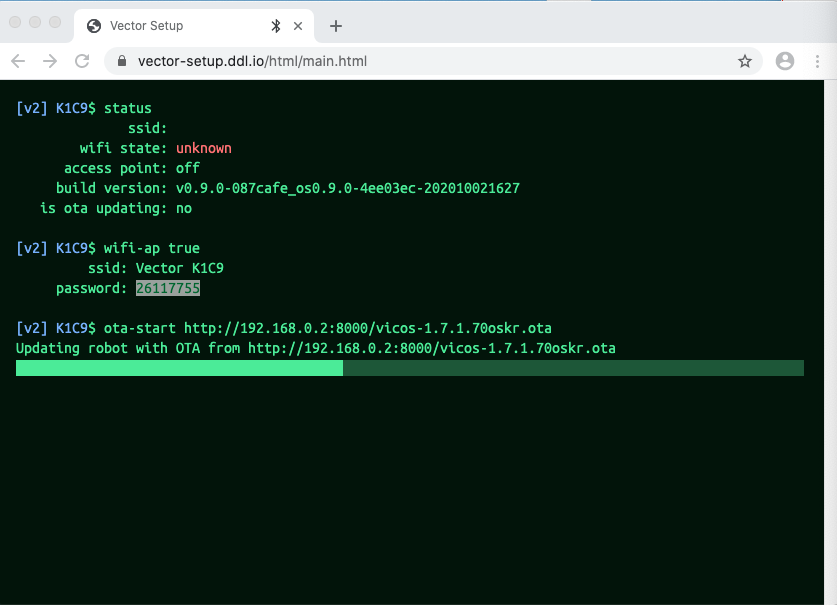The width and height of the screenshot is (837, 605).
Task: Open site info via the lock icon
Action: [122, 61]
